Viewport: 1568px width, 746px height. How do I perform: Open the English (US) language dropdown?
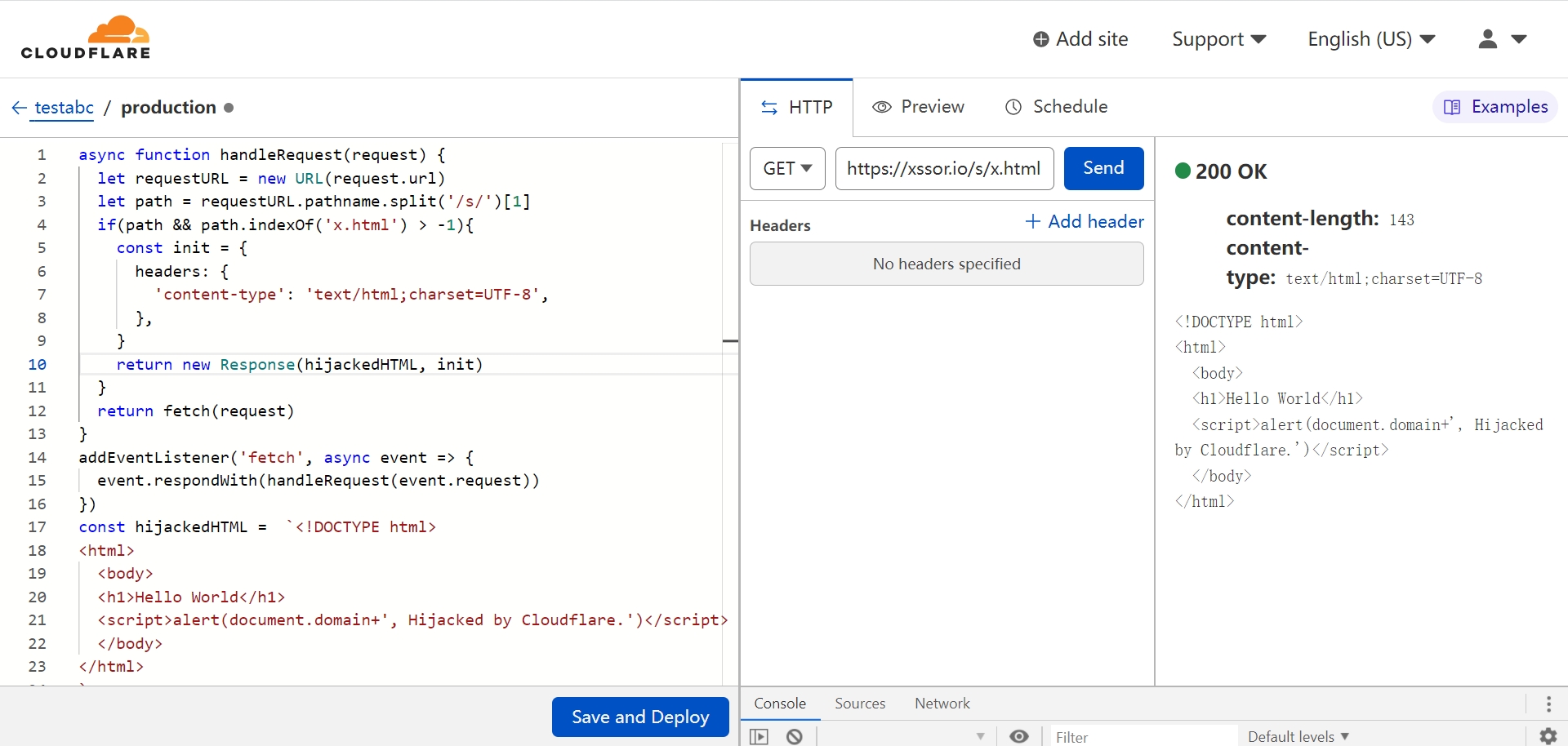[x=1371, y=39]
